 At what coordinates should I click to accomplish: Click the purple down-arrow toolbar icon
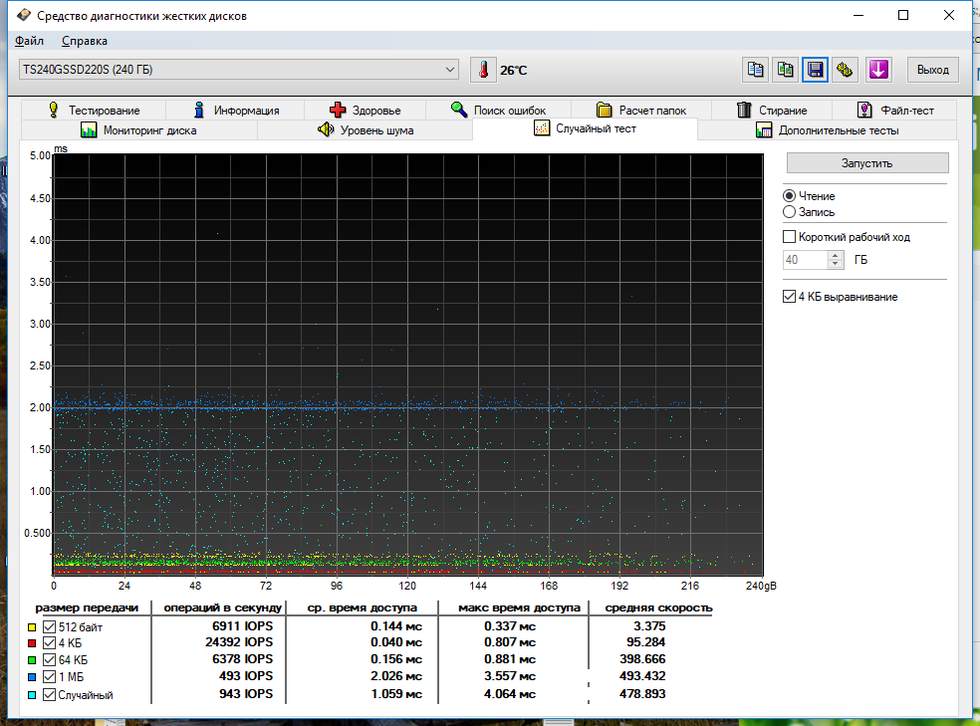tap(878, 70)
